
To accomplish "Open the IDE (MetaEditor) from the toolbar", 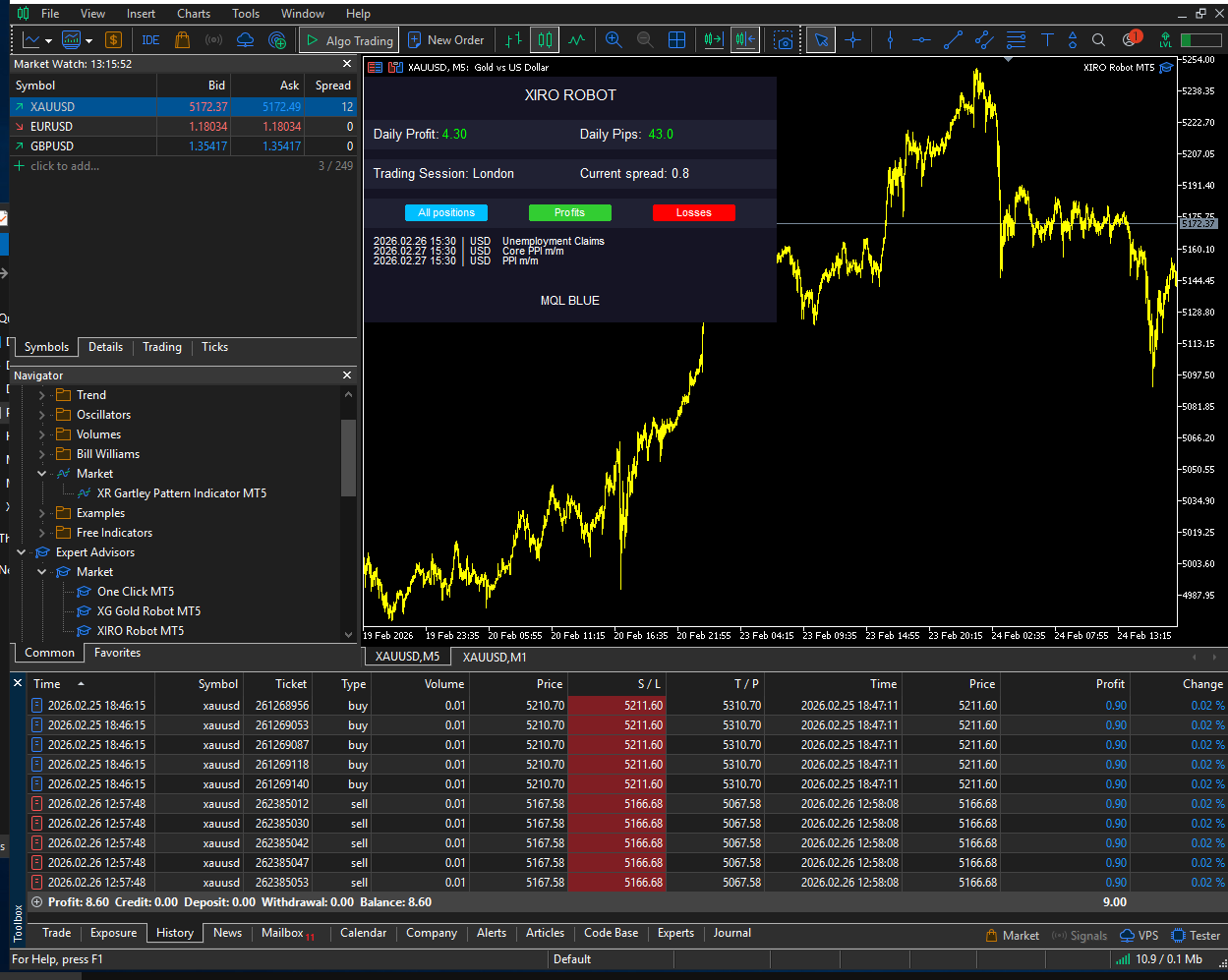I will pyautogui.click(x=150, y=40).
